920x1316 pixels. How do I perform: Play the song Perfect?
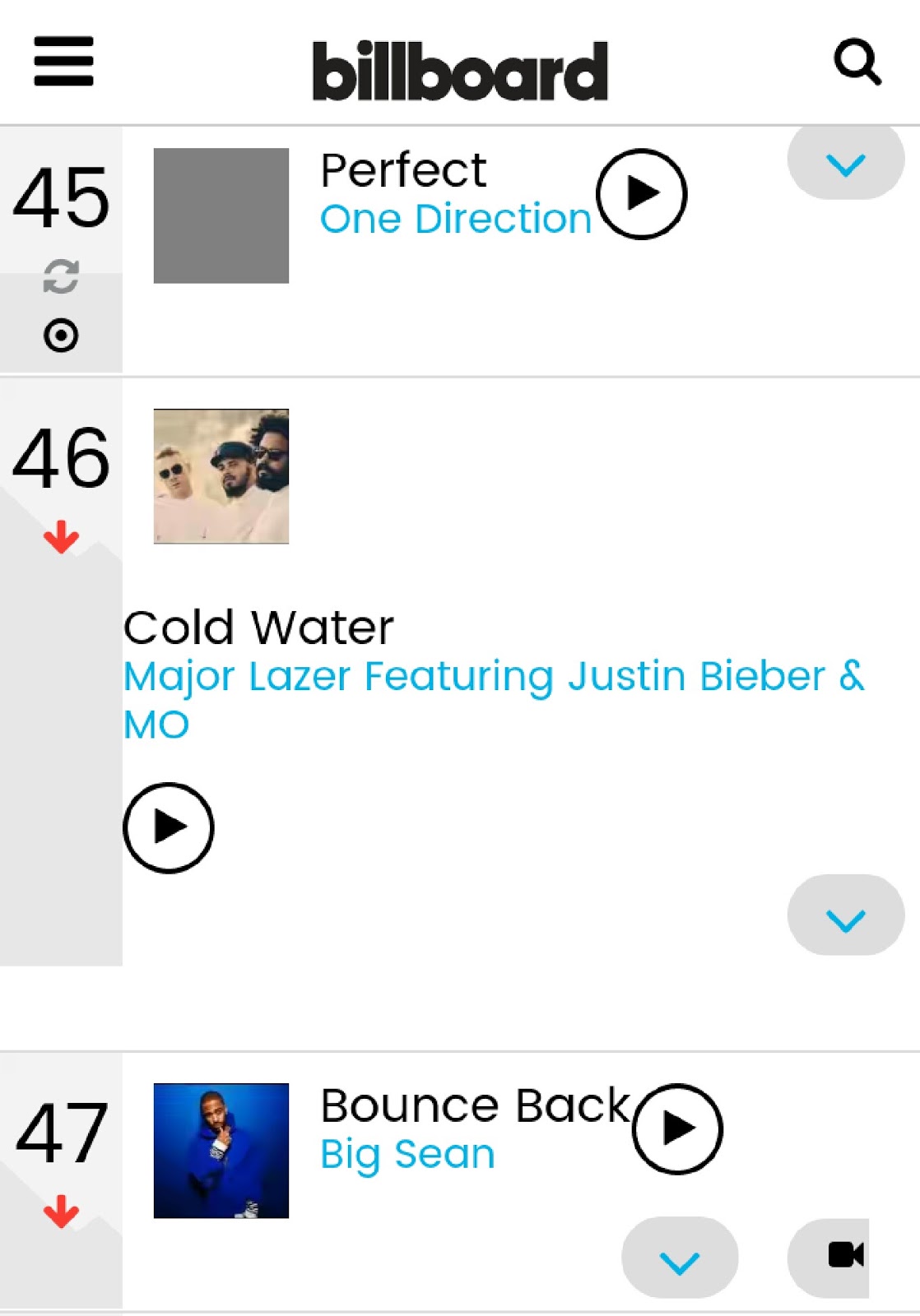[x=642, y=195]
